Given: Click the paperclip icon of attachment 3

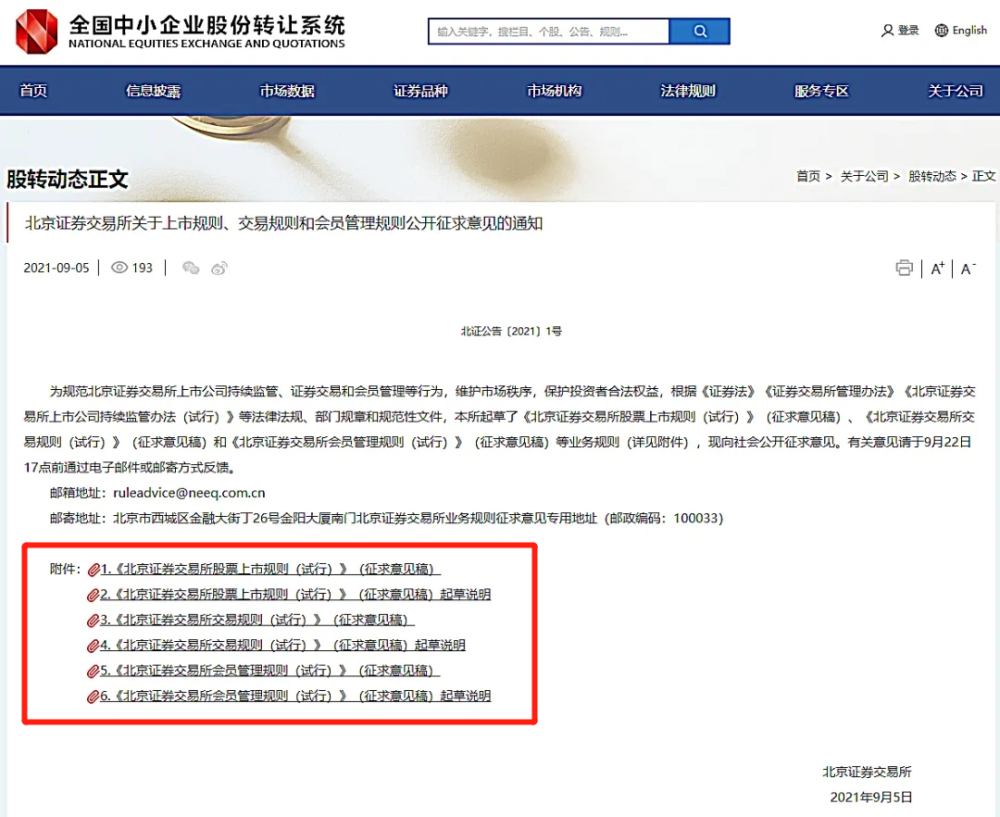Looking at the screenshot, I should 93,621.
